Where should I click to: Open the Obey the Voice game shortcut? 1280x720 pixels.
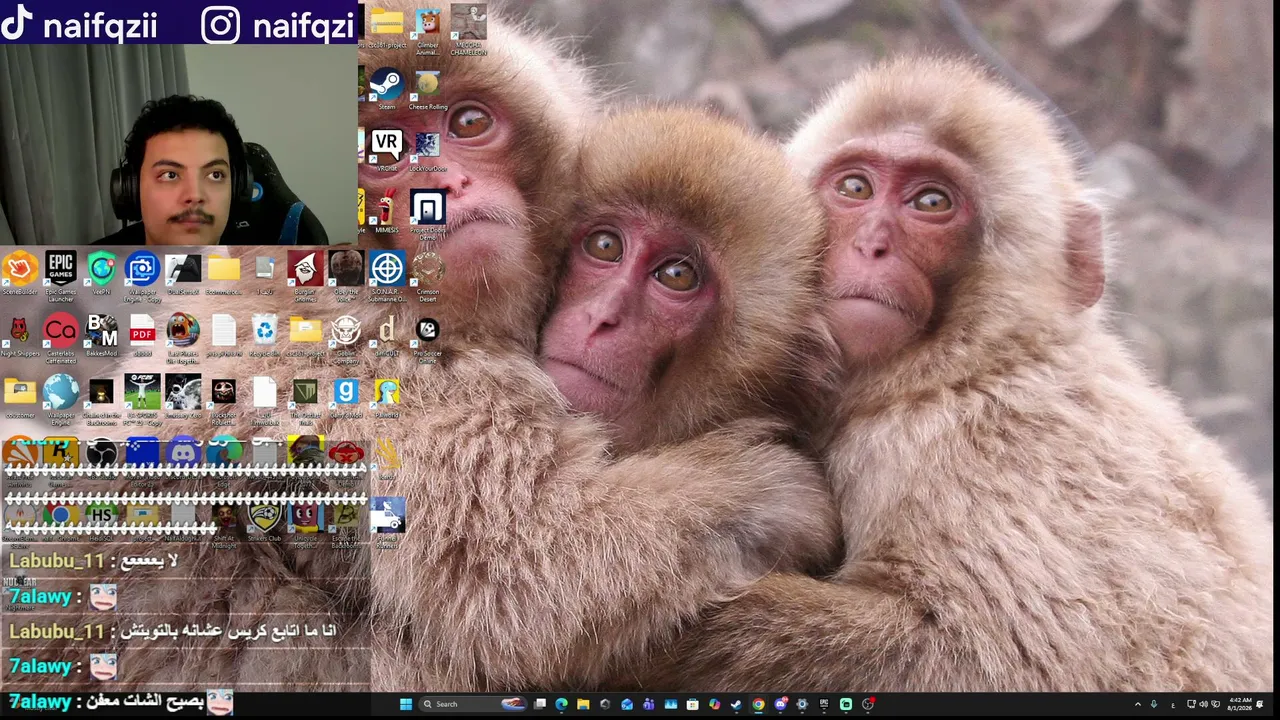click(x=346, y=274)
